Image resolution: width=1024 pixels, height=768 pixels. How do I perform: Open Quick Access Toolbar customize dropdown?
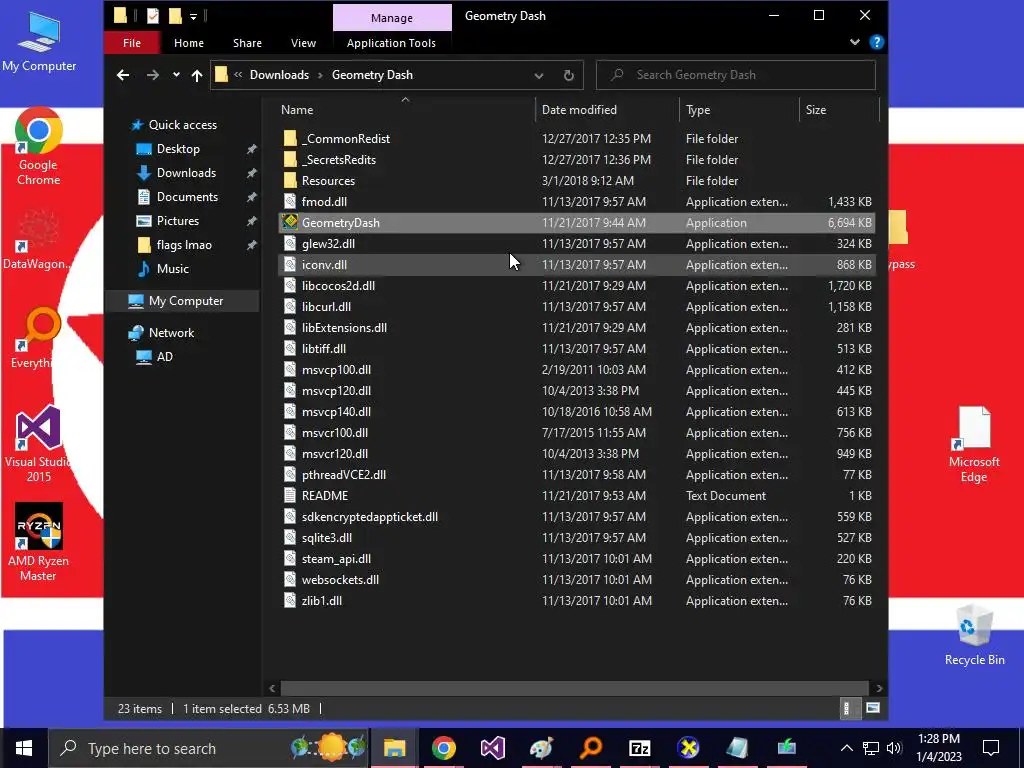pyautogui.click(x=193, y=16)
